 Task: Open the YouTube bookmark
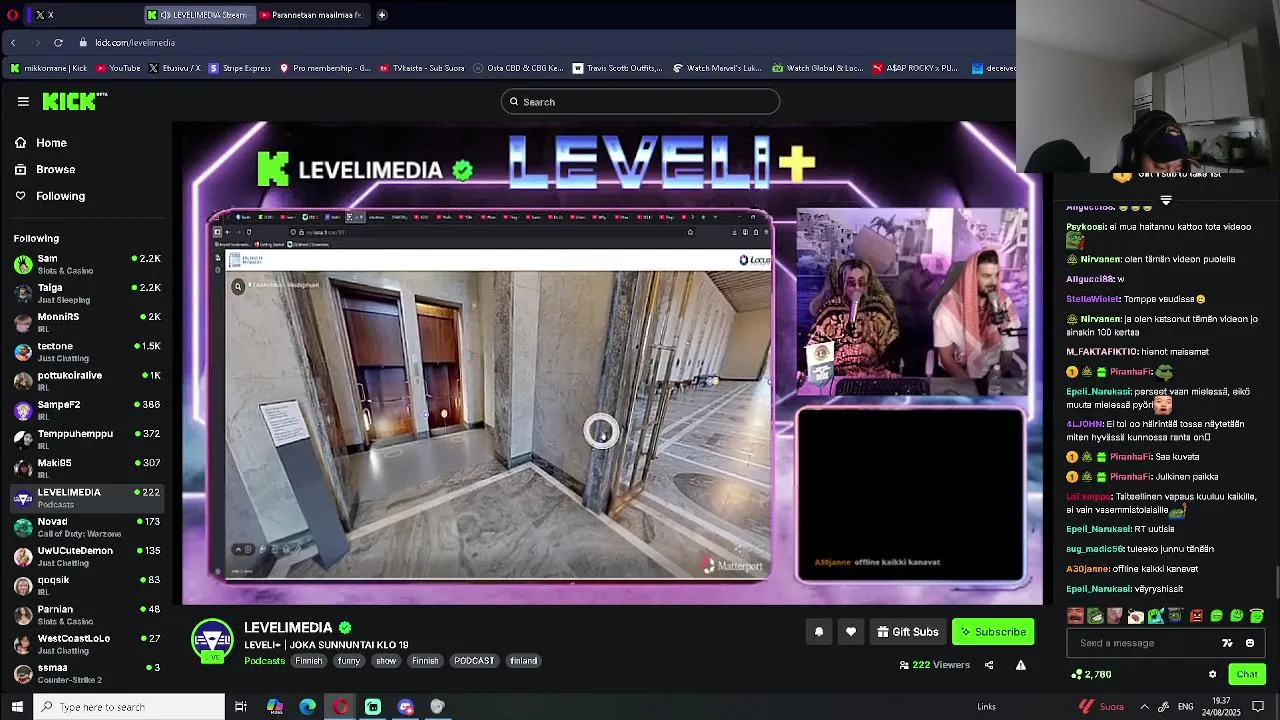coord(118,68)
